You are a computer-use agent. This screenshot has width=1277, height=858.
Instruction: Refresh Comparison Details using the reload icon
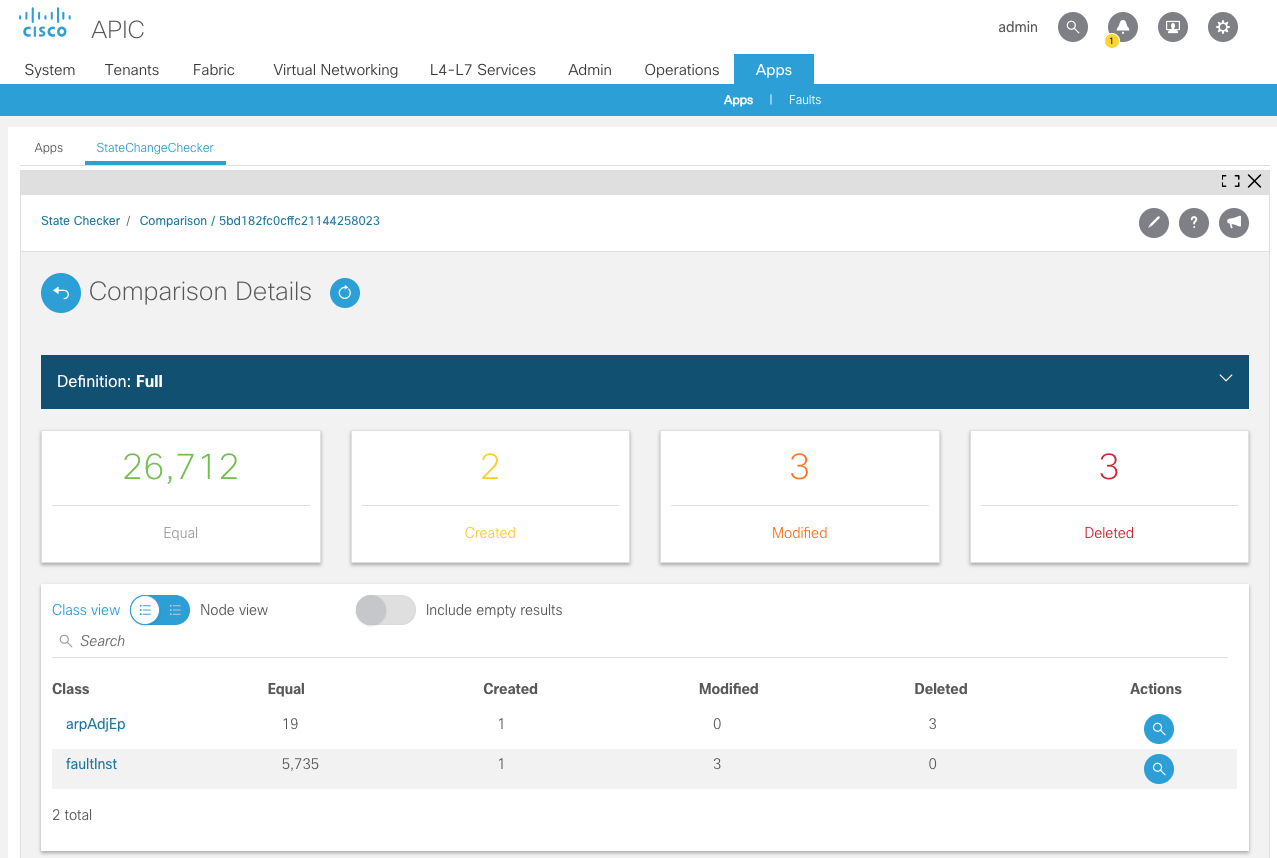[344, 292]
